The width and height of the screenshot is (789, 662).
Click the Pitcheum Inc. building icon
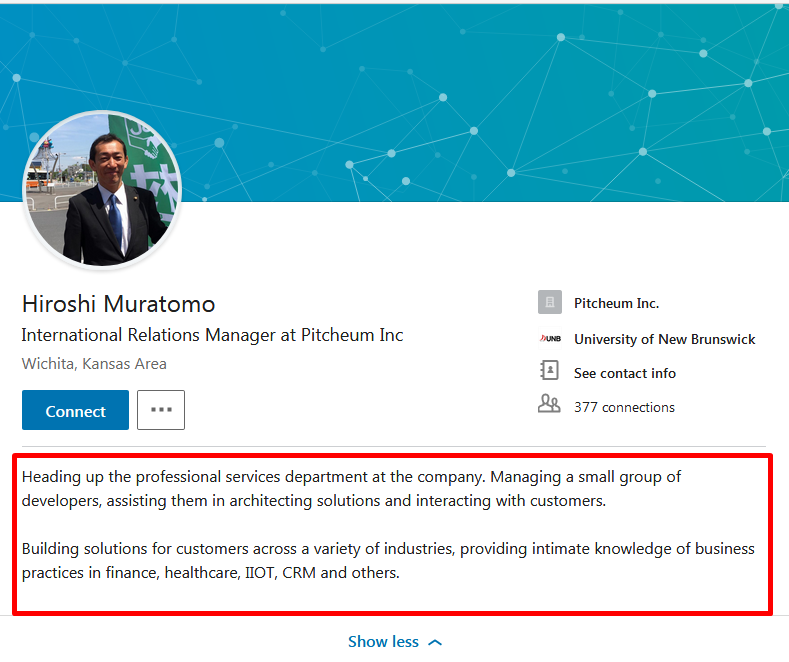pos(550,302)
